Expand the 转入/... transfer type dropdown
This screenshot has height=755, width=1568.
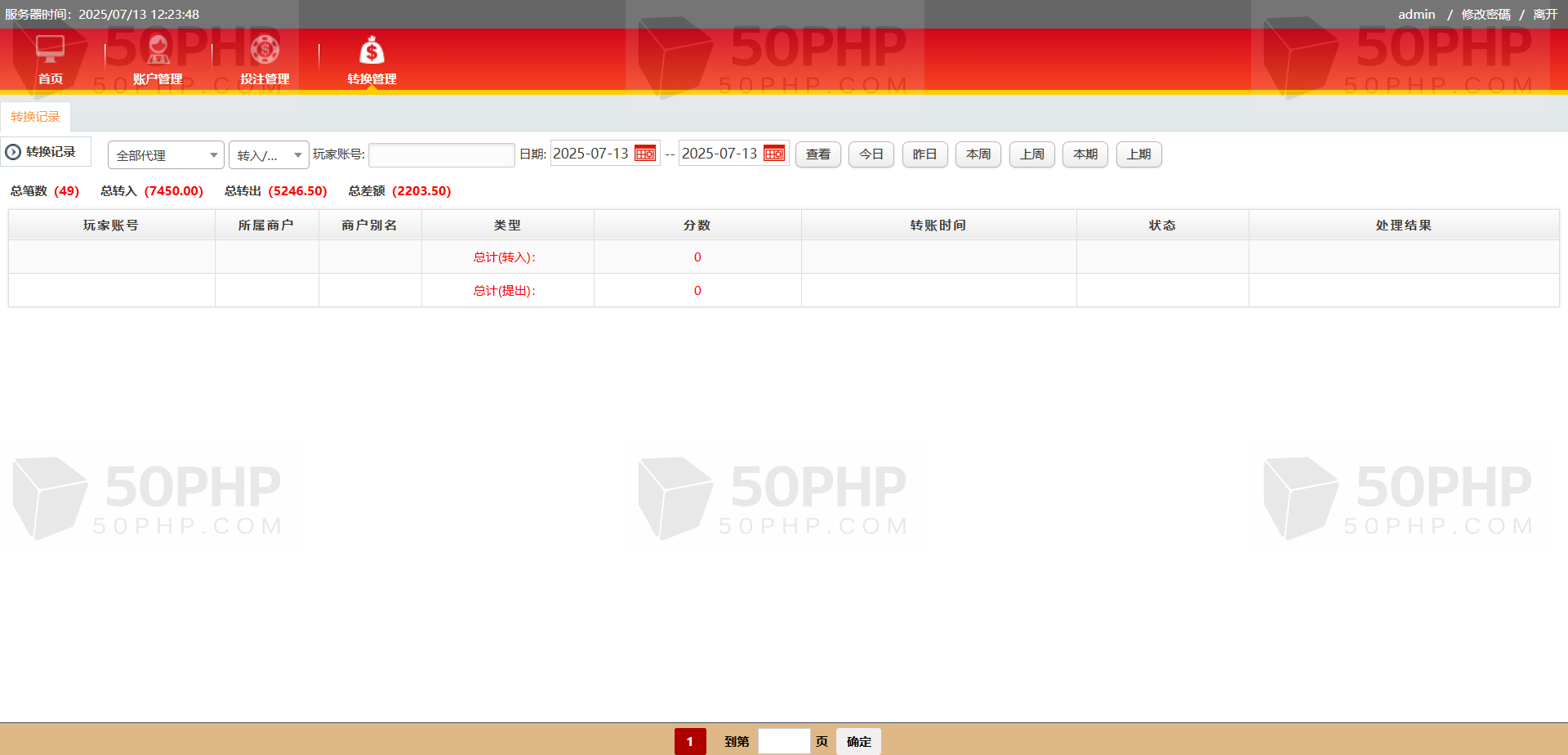click(x=269, y=155)
